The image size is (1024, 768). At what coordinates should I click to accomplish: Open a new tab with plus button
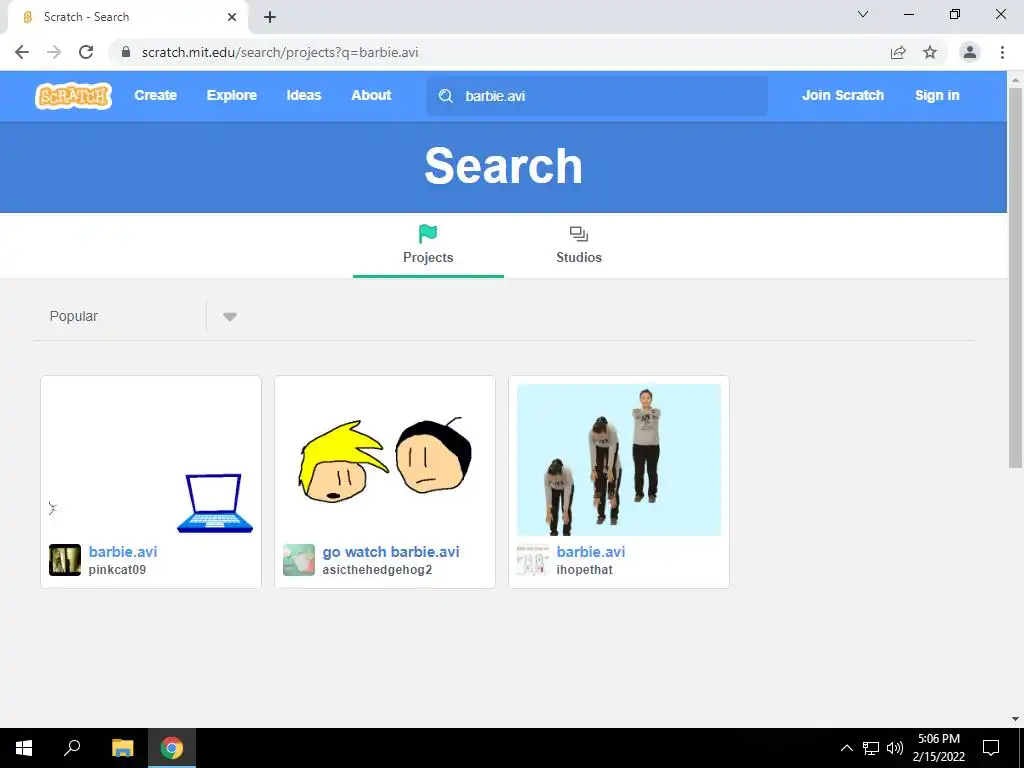pos(270,17)
